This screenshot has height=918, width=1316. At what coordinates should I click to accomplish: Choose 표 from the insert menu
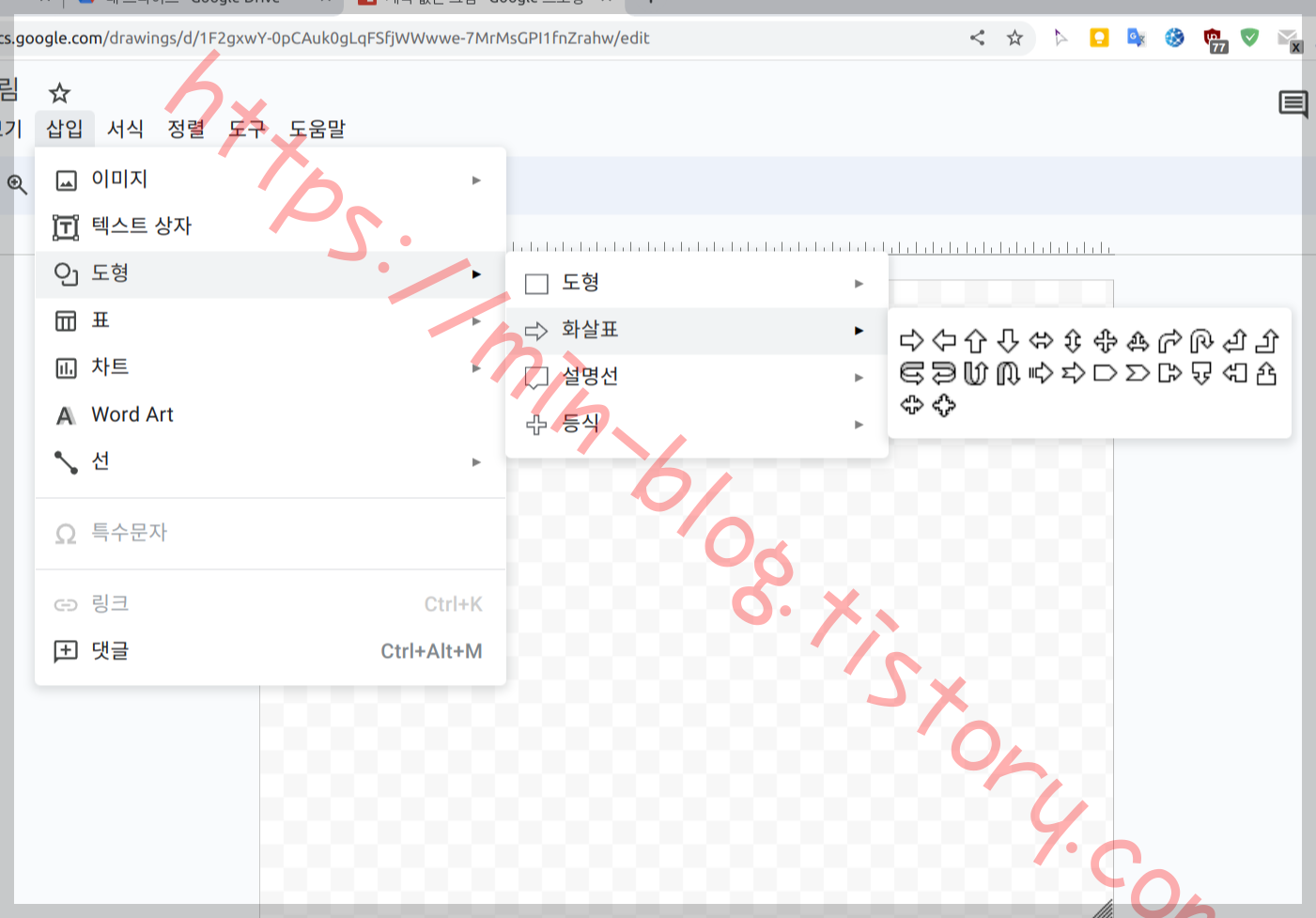[x=271, y=320]
